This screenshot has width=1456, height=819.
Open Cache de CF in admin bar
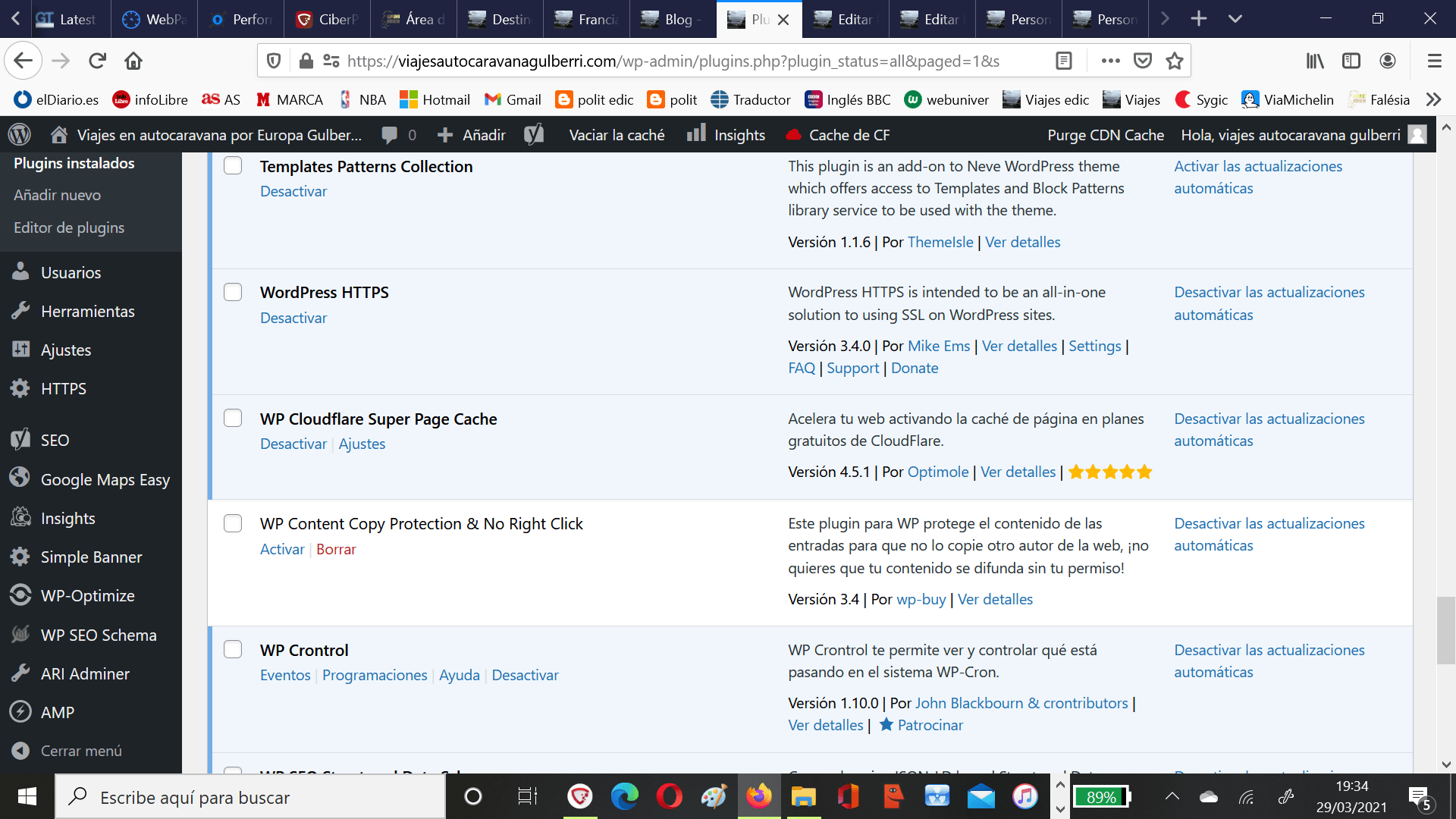click(x=838, y=135)
